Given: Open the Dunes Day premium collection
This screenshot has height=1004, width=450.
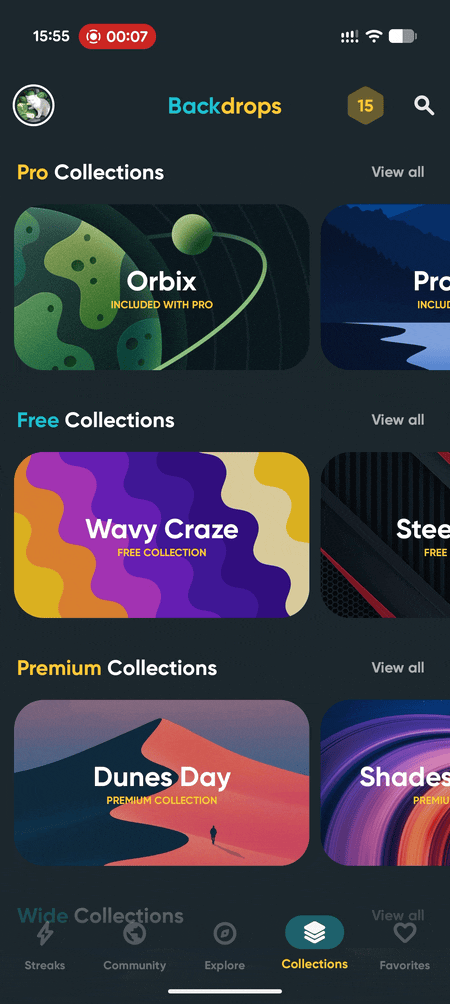Looking at the screenshot, I should coord(161,782).
